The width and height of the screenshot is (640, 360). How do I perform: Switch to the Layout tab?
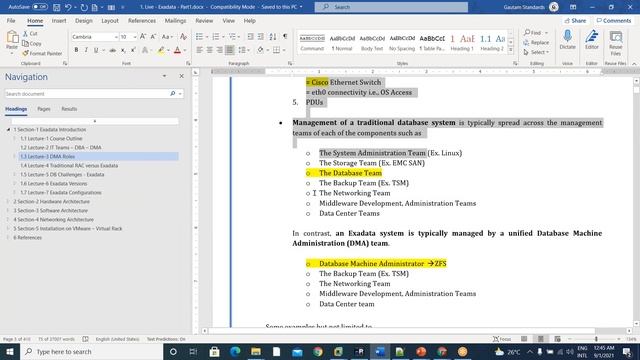(x=110, y=20)
